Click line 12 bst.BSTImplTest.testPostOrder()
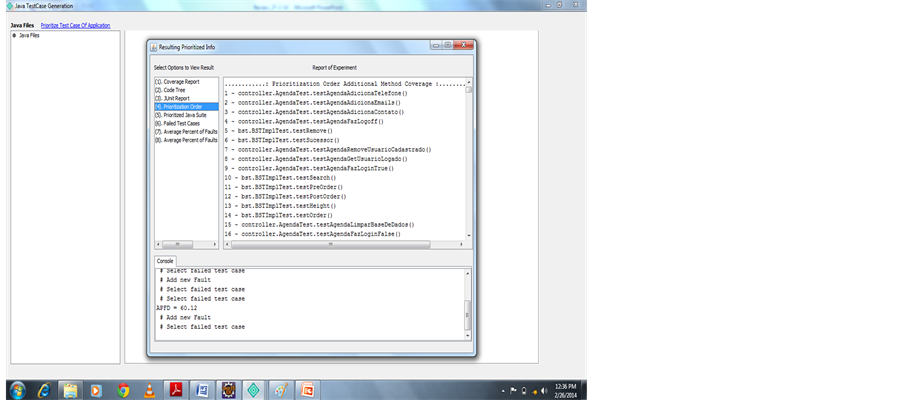 (285, 196)
